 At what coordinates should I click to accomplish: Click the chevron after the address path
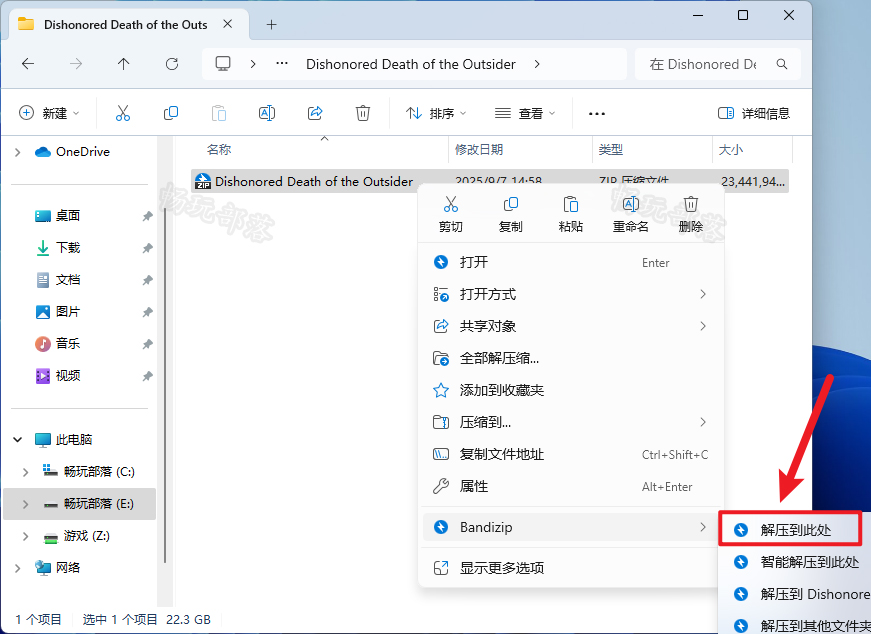click(x=537, y=64)
